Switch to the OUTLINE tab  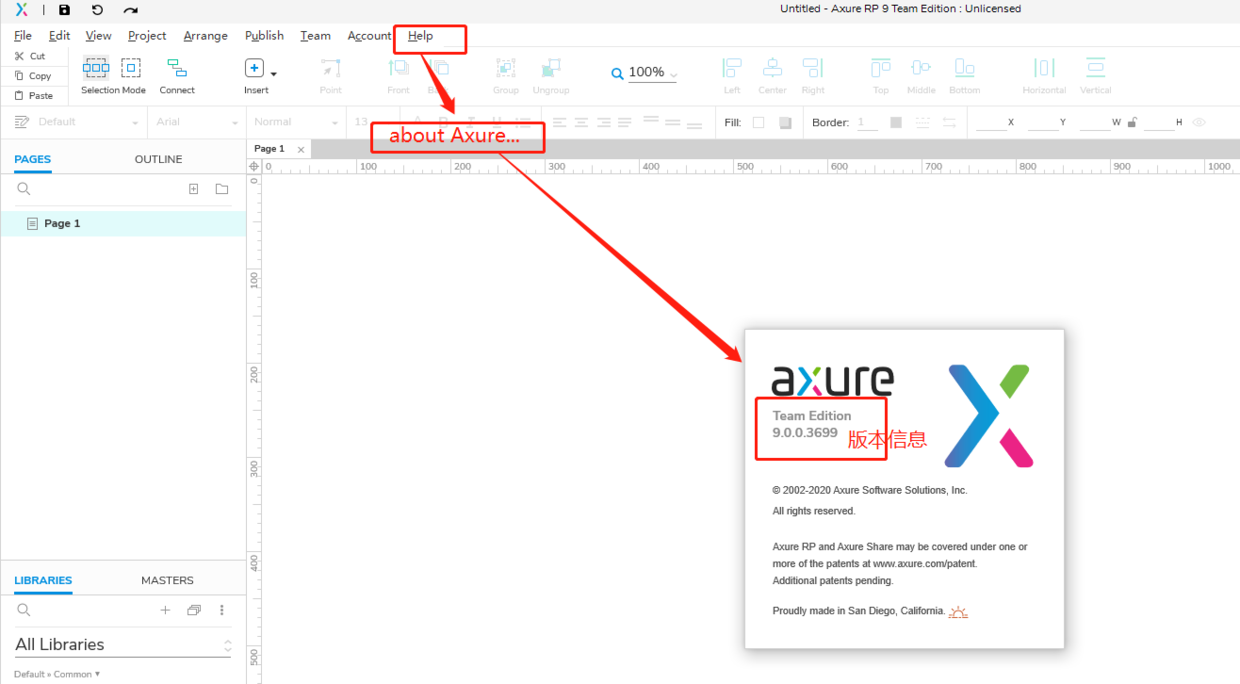[158, 159]
